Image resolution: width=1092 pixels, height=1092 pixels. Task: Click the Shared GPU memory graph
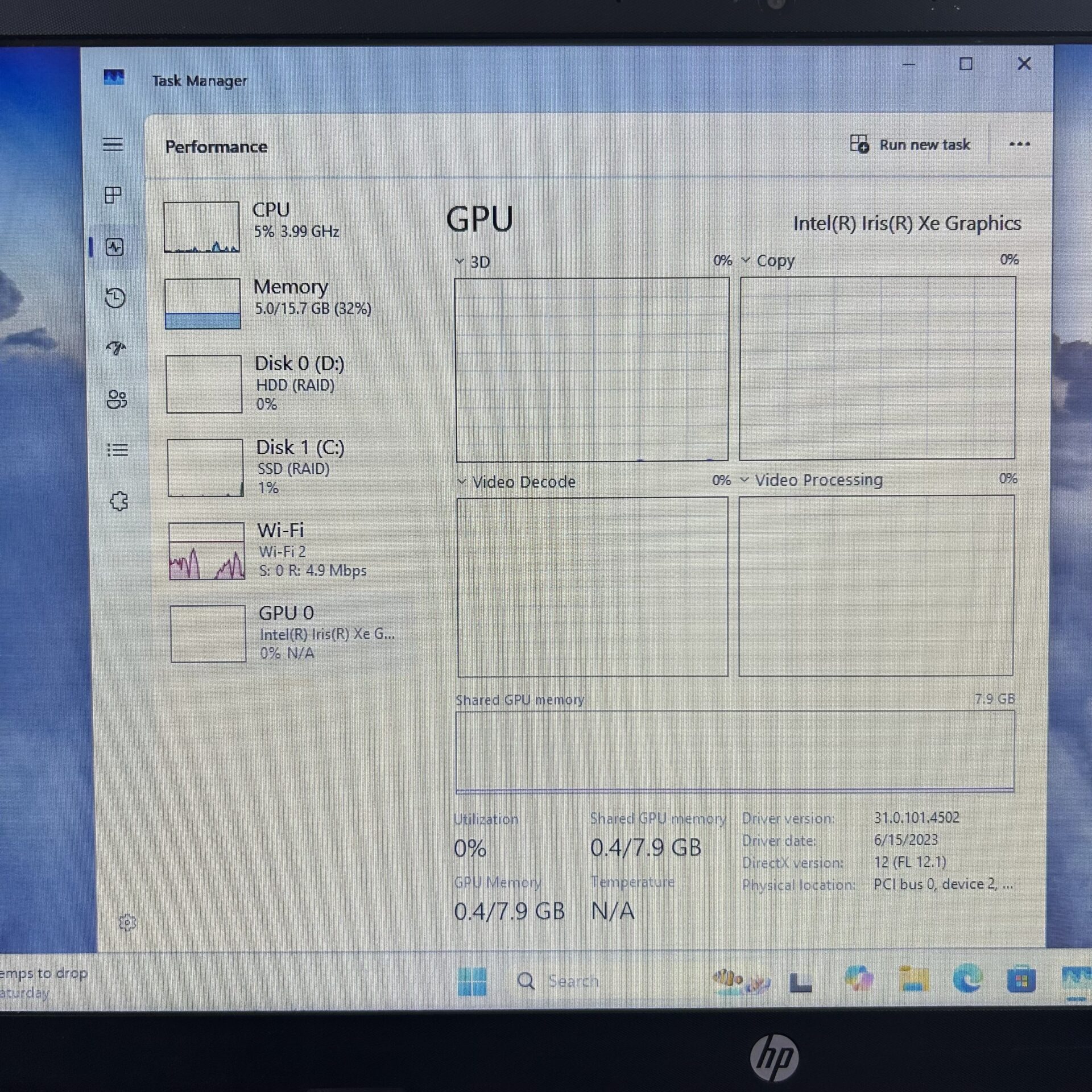pos(734,751)
